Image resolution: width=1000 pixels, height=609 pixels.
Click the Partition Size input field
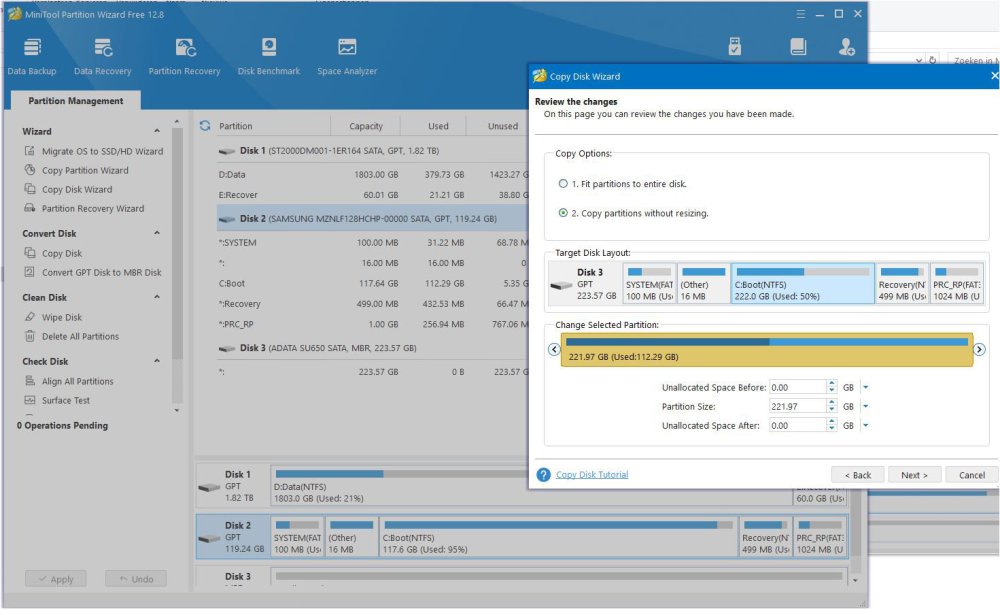[x=797, y=407]
